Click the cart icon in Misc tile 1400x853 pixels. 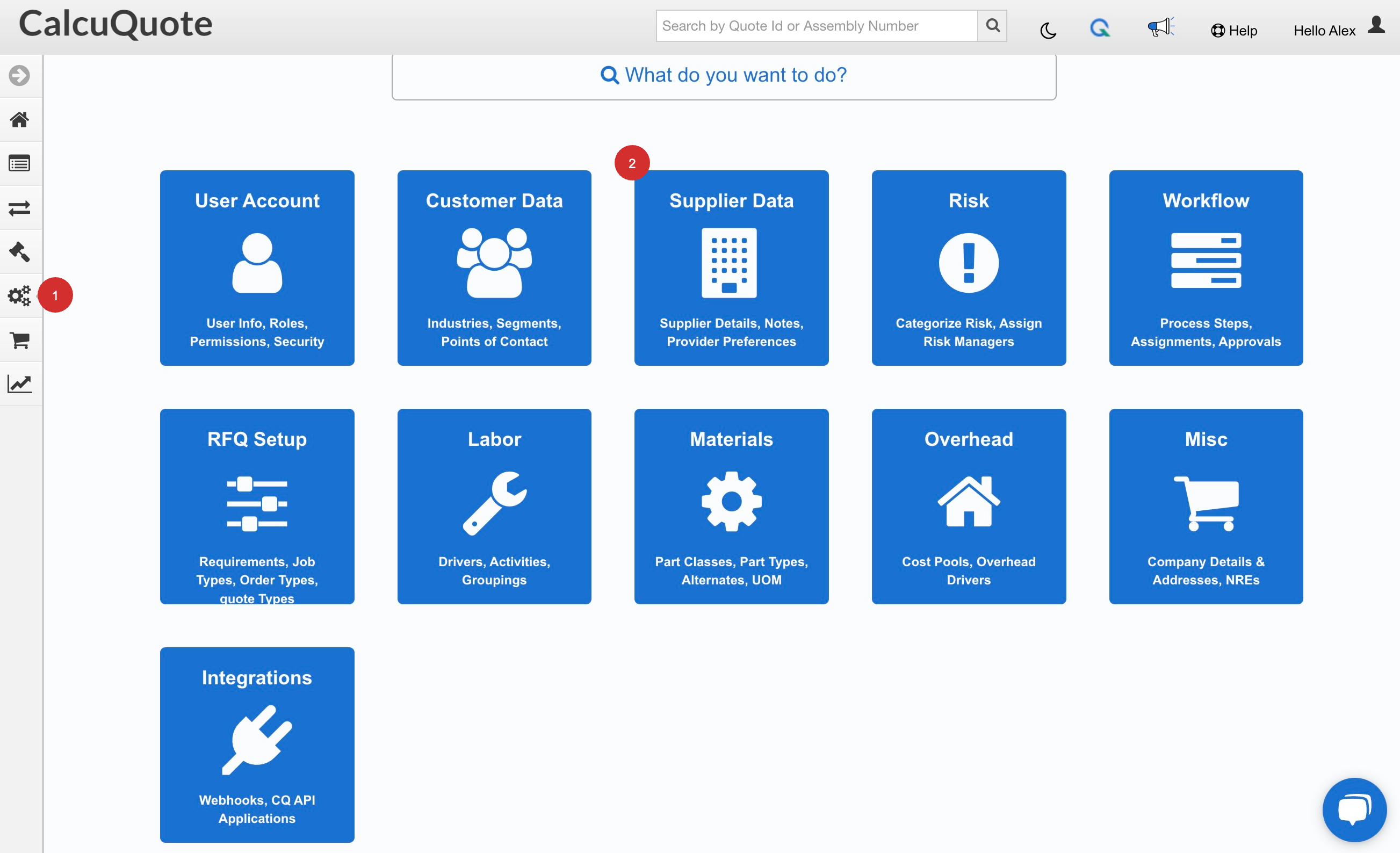(x=1206, y=503)
